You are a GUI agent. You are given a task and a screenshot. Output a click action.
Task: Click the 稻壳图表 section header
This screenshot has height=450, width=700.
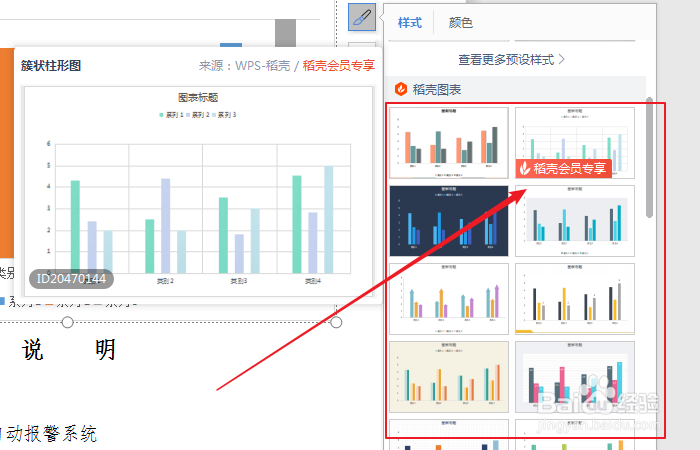(x=516, y=89)
